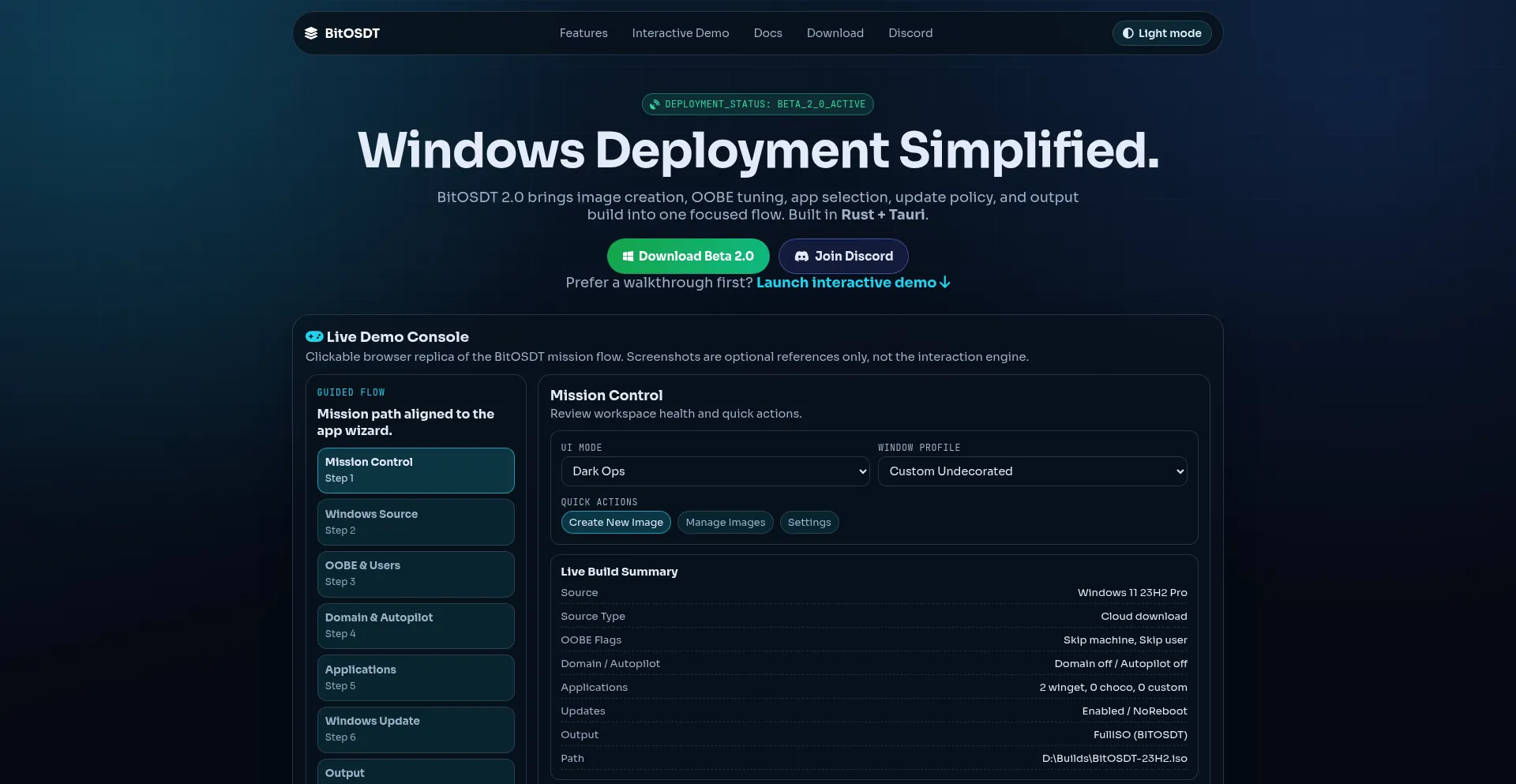Click the 2 winget, 0 choco, 0 custom value
The width and height of the screenshot is (1516, 784).
[x=1113, y=688]
